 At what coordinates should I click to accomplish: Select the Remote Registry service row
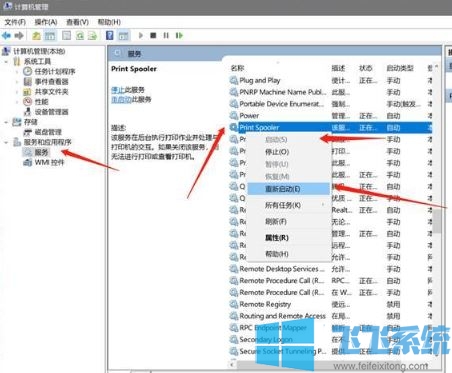pyautogui.click(x=330, y=304)
